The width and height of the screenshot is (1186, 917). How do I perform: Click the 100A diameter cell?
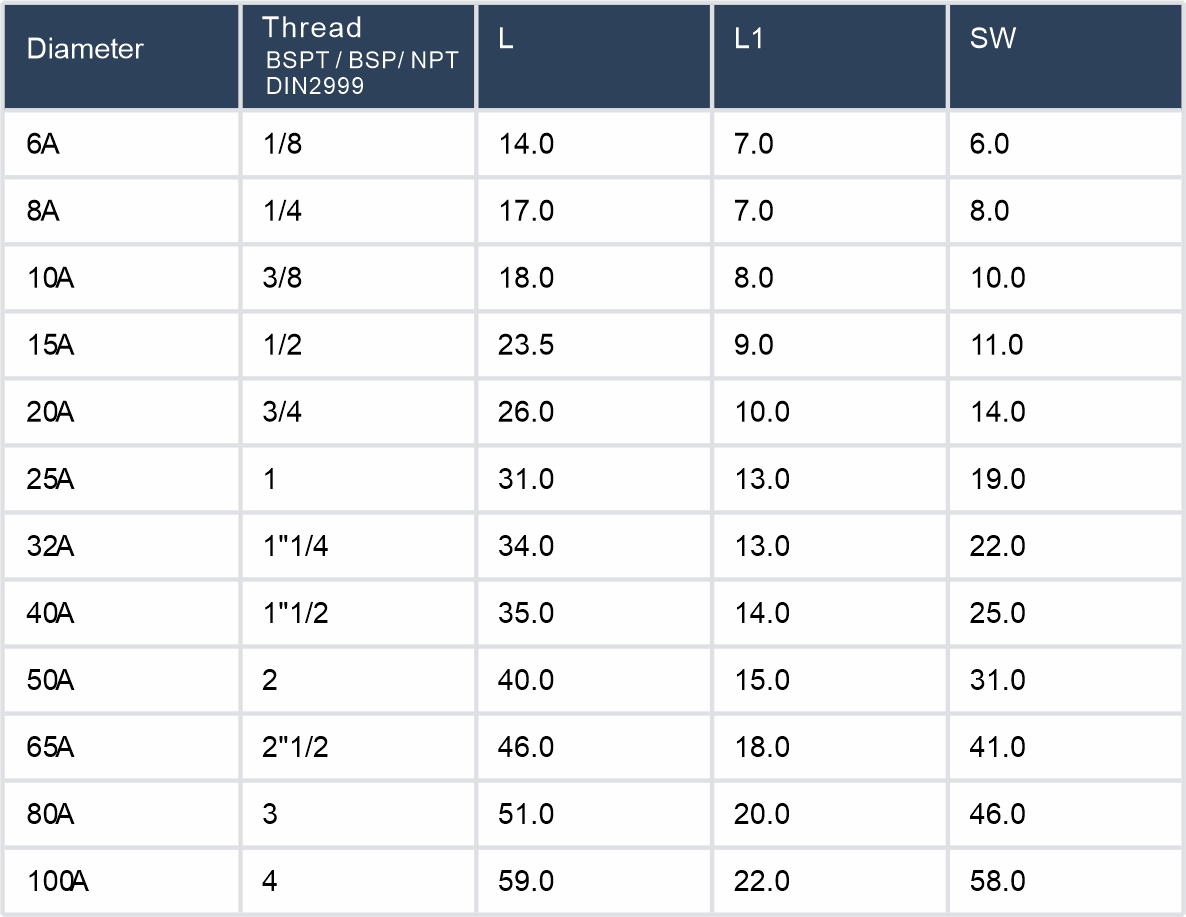click(59, 881)
